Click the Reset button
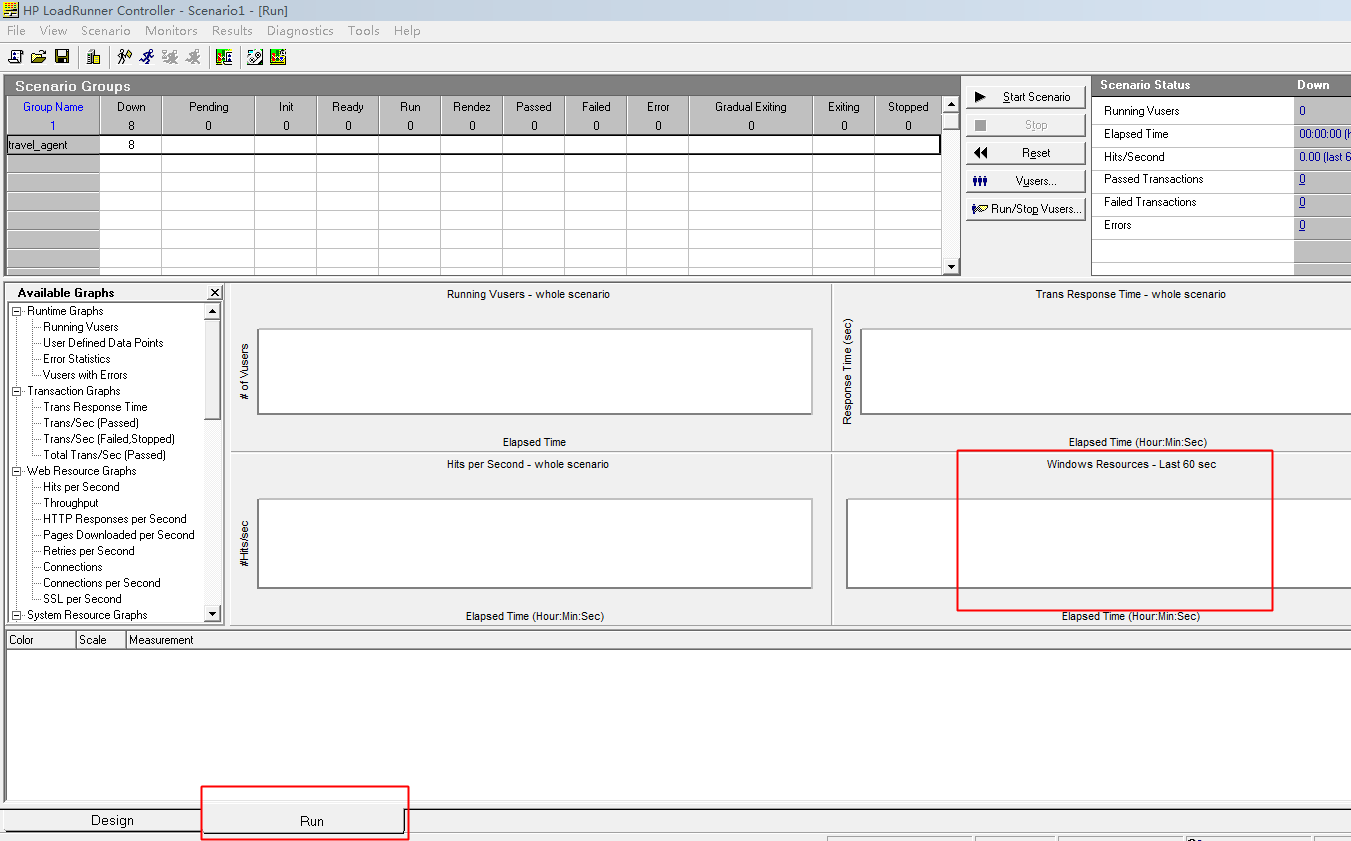The image size is (1351, 841). pos(1026,153)
